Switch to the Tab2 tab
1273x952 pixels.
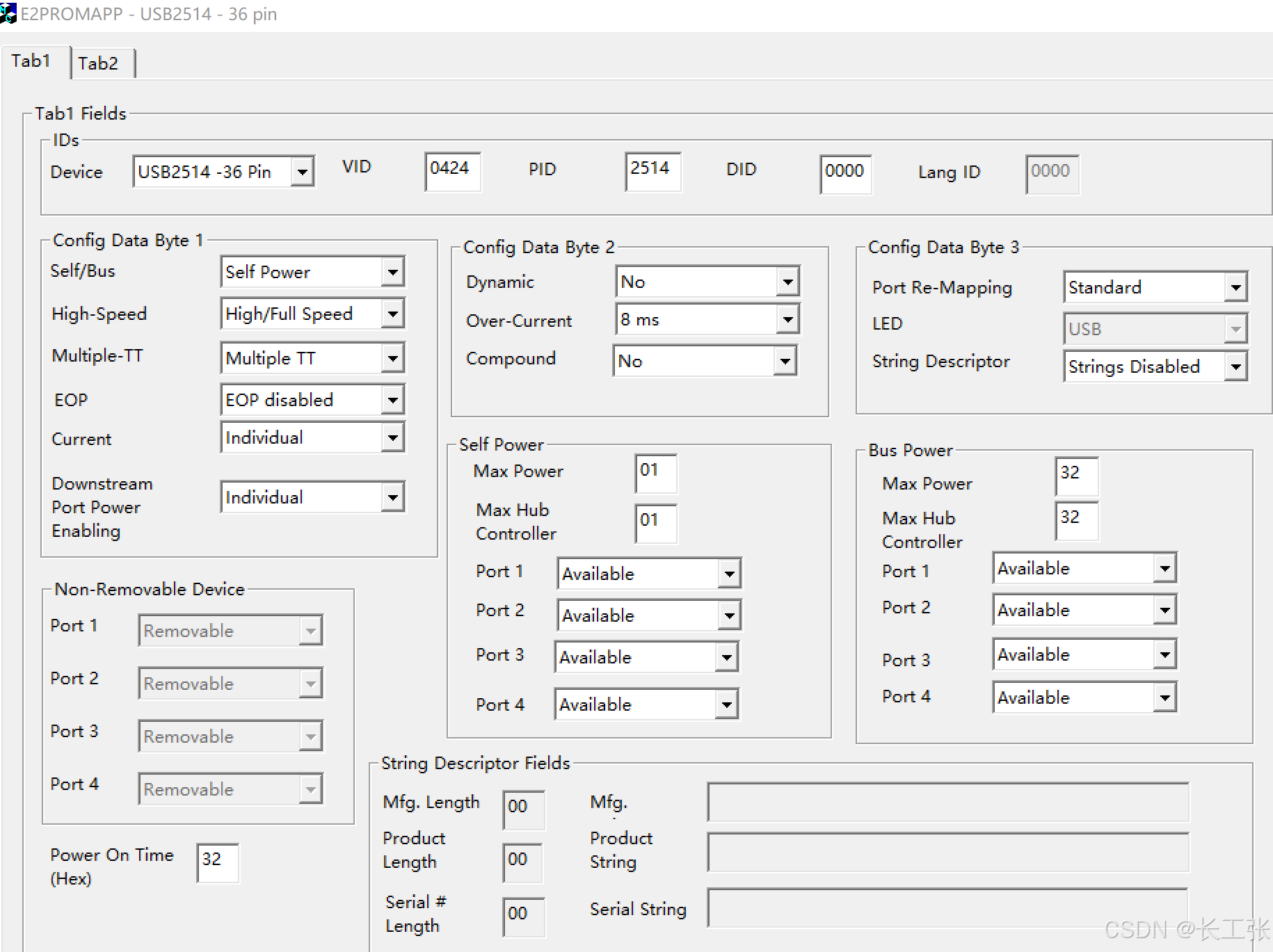pos(102,63)
